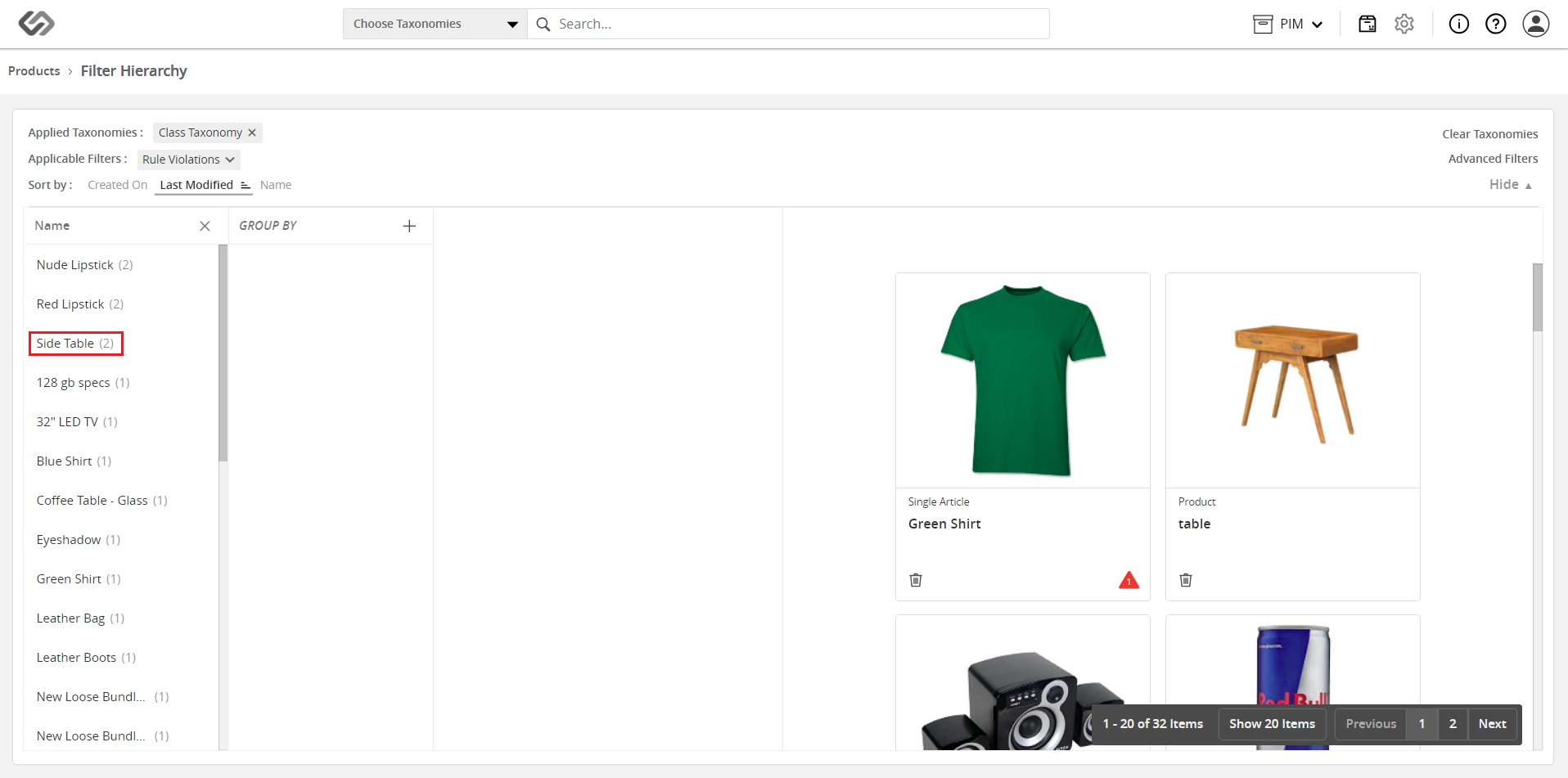The width and height of the screenshot is (1568, 778).
Task: Sort by Last Modified
Action: [x=196, y=185]
